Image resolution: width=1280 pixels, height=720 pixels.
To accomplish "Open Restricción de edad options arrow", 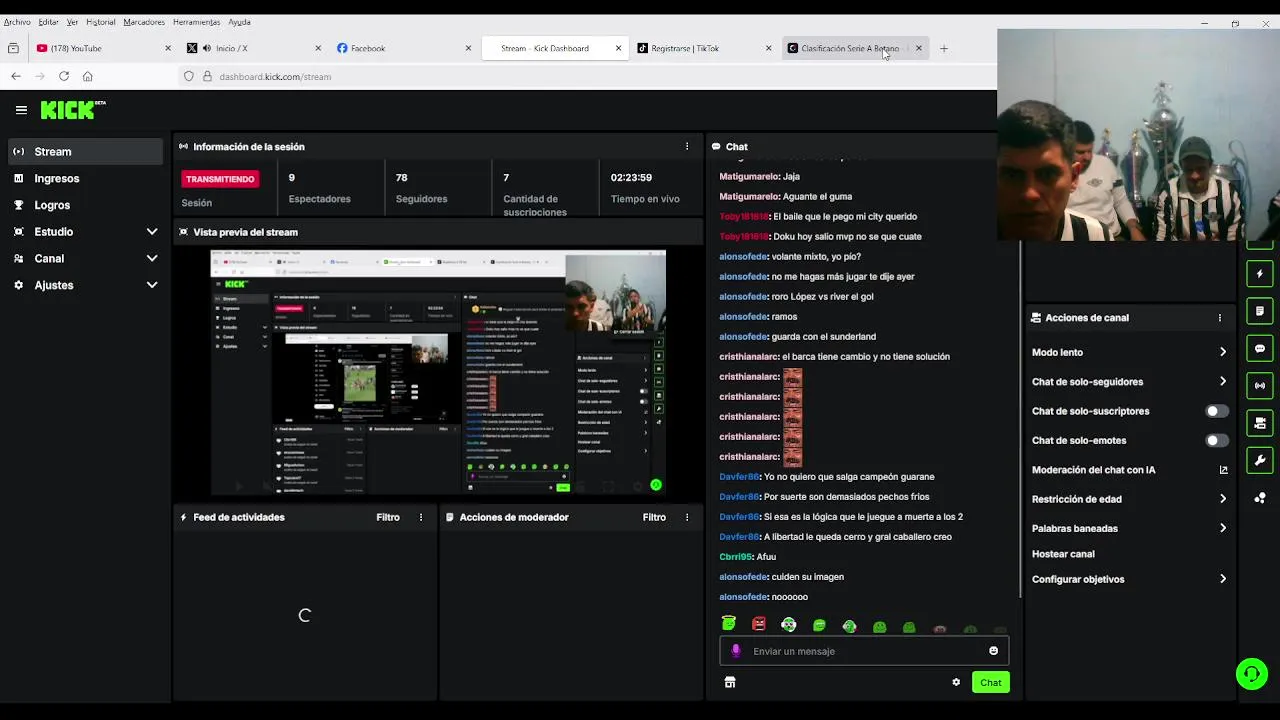I will coord(1222,499).
